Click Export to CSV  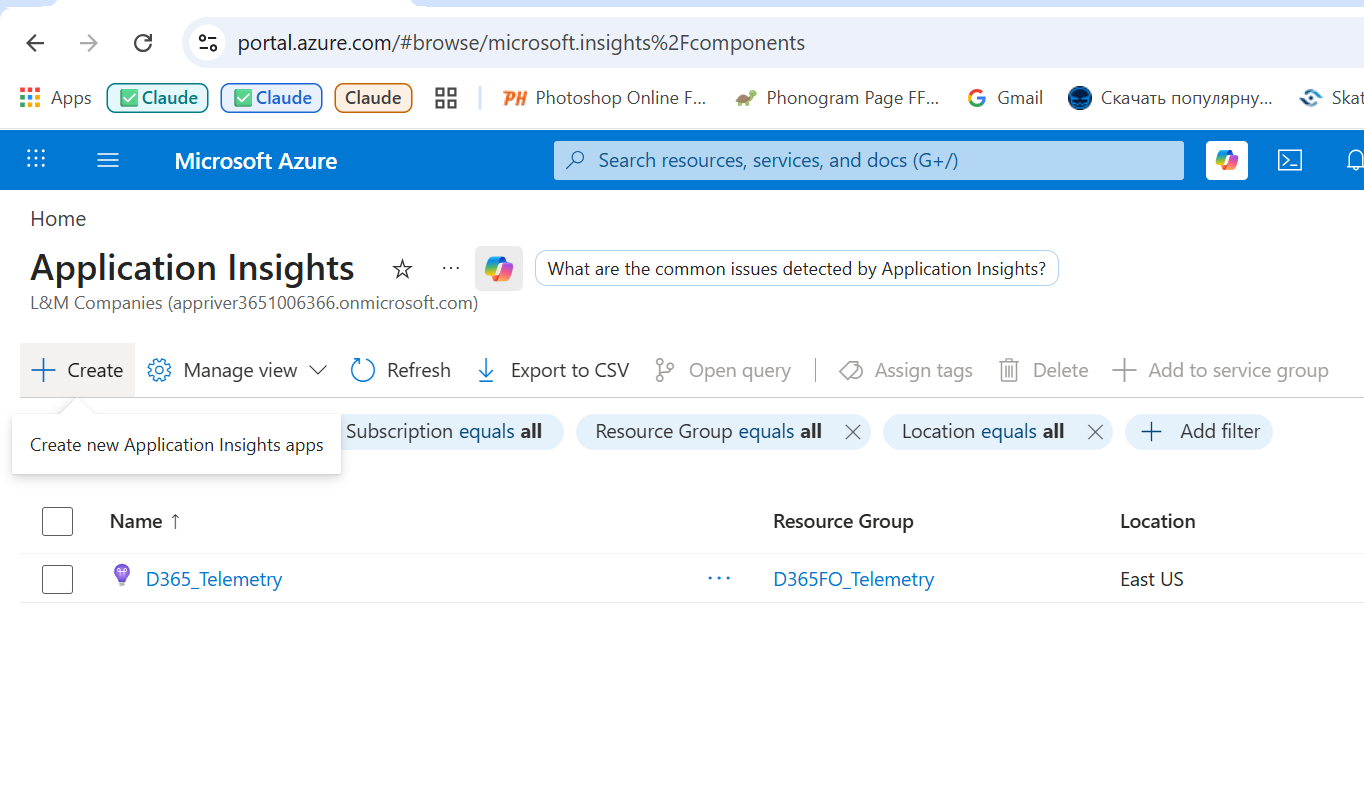(x=553, y=370)
